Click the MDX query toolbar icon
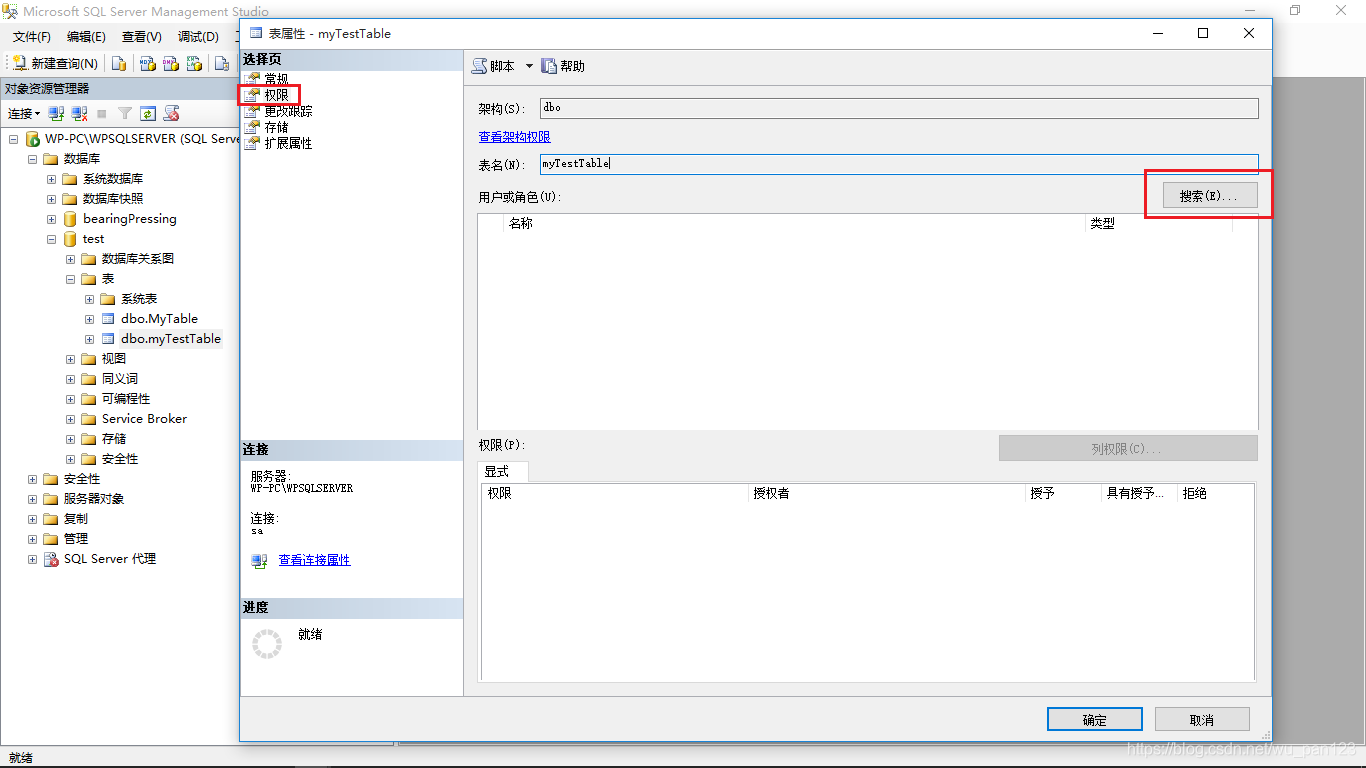1366x768 pixels. 147,63
